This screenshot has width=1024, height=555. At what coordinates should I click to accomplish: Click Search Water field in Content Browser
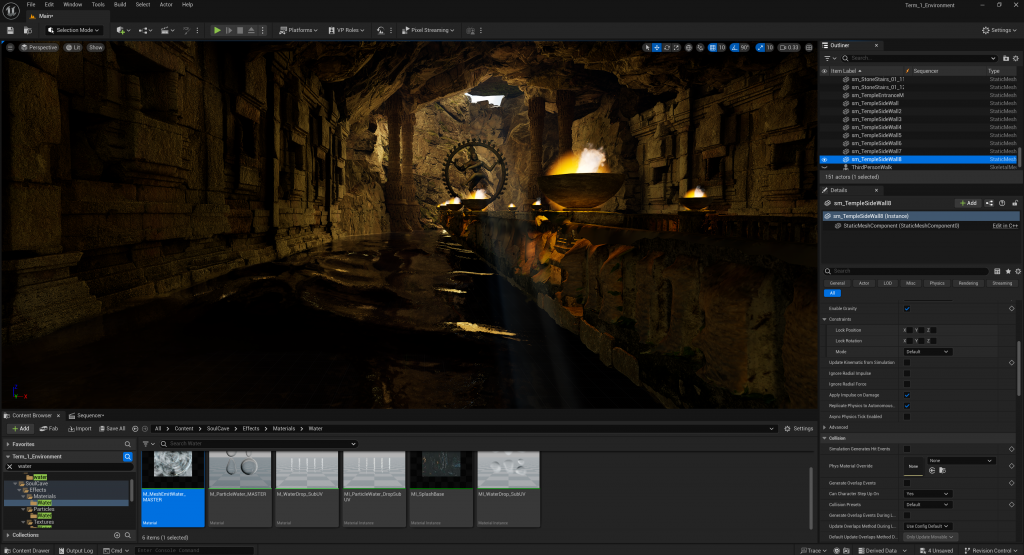[x=258, y=444]
